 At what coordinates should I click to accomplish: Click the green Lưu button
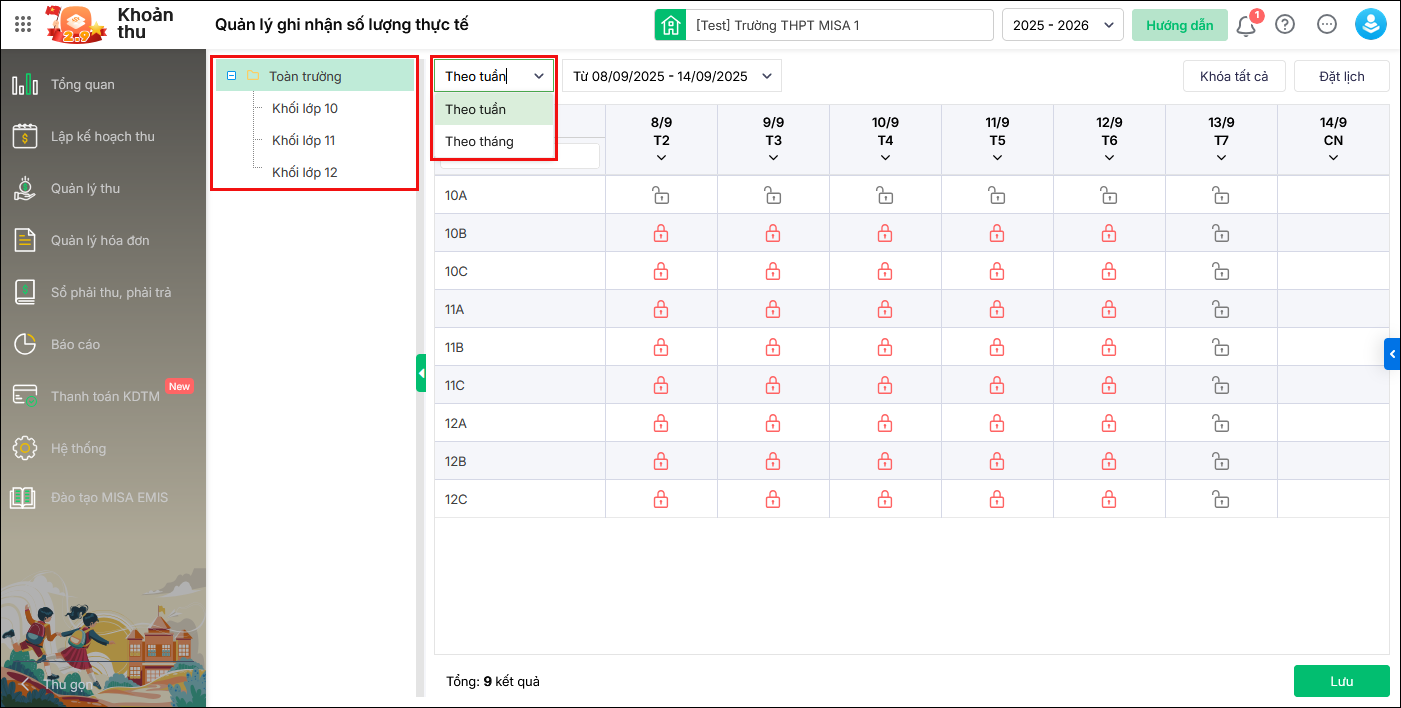tap(1341, 681)
